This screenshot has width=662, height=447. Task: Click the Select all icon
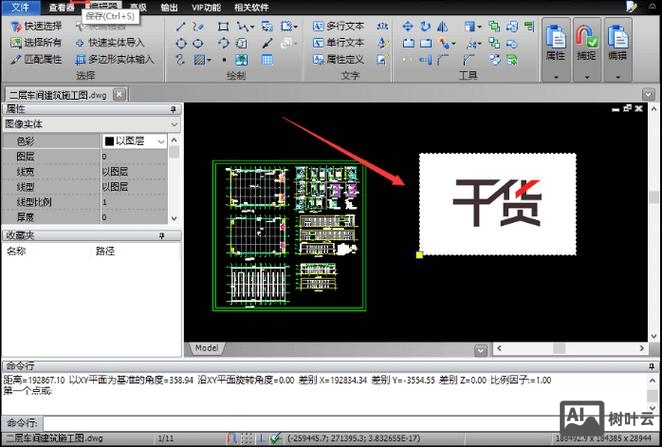[x=16, y=43]
